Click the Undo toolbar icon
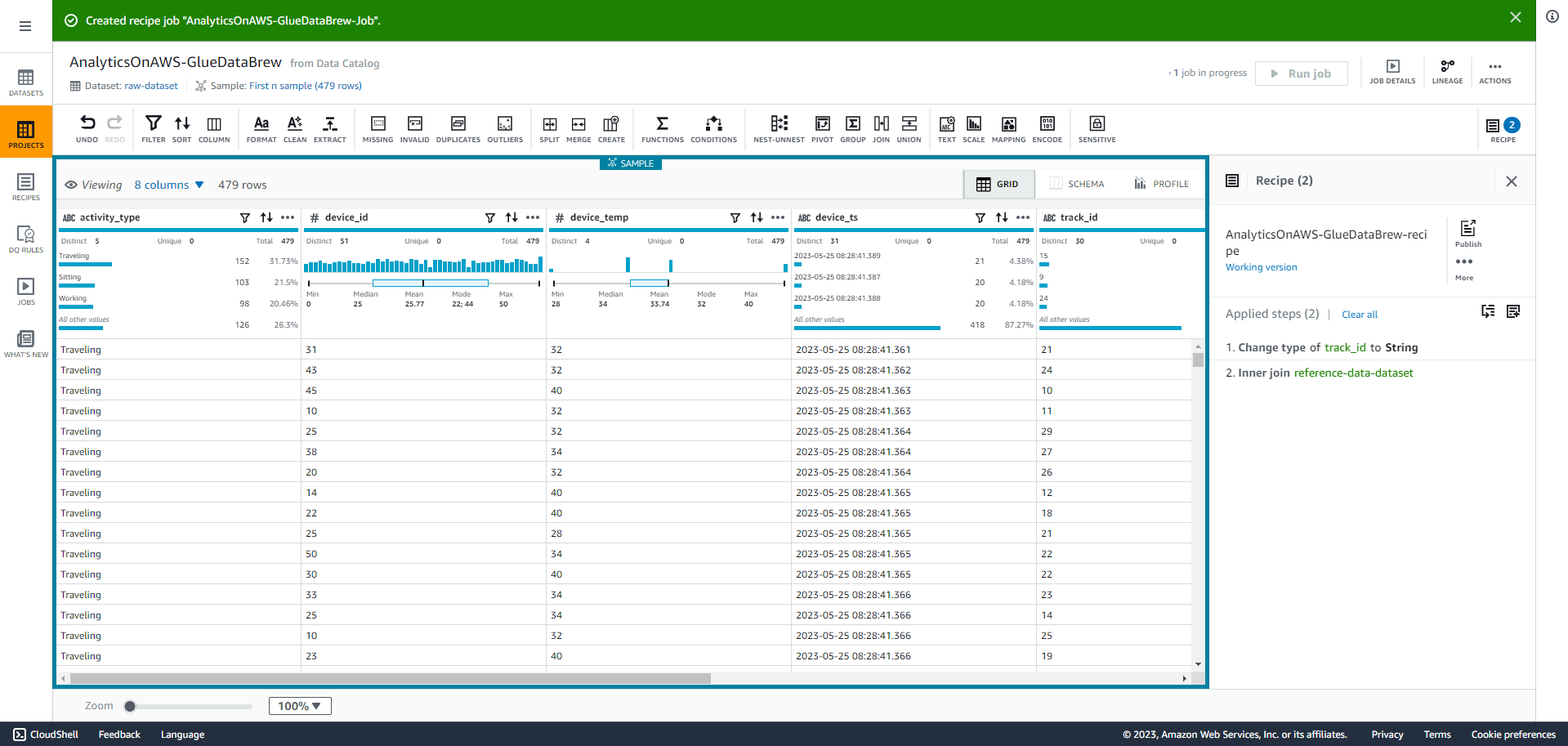1568x746 pixels. point(87,129)
